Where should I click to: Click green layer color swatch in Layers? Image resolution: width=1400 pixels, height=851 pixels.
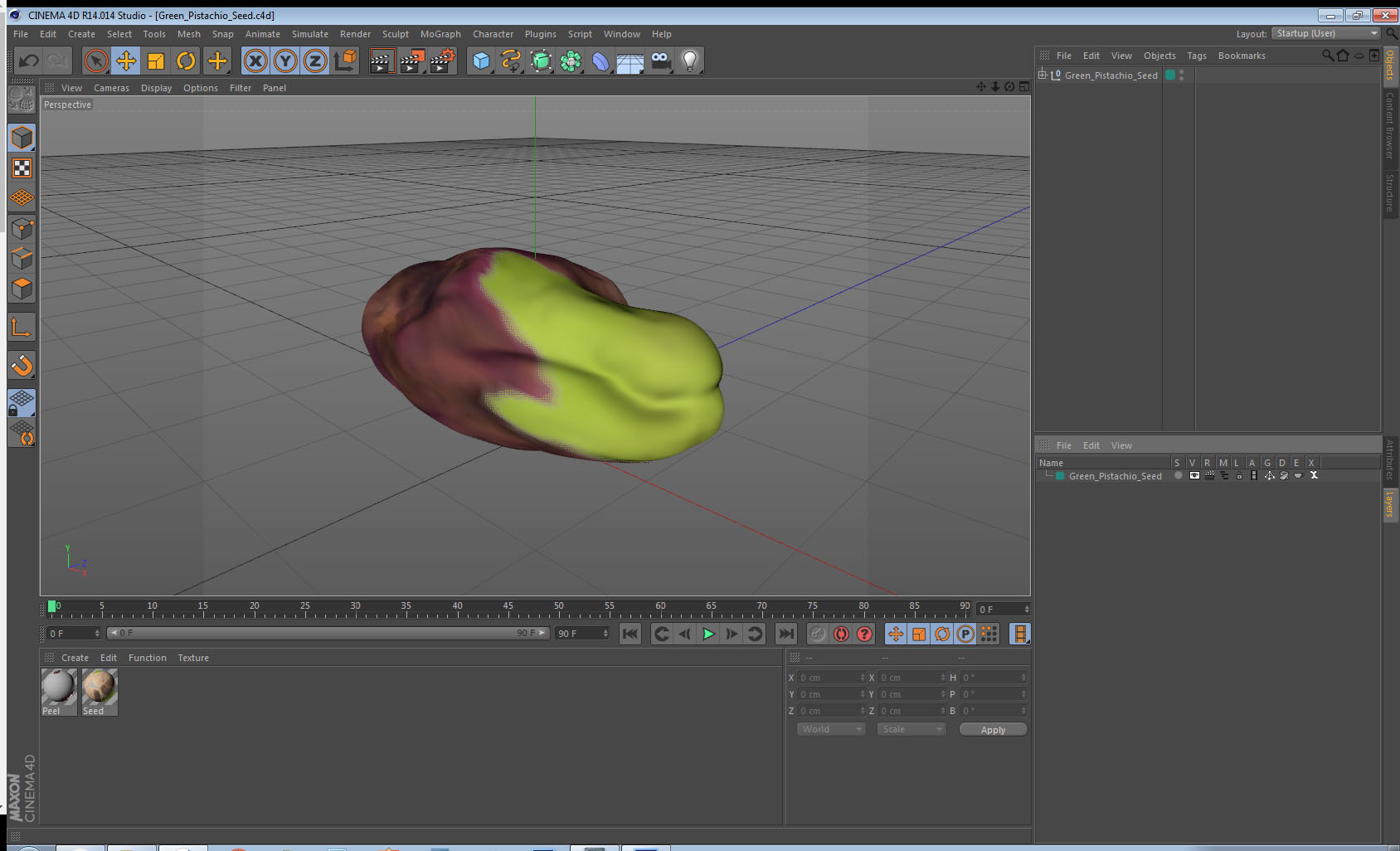coord(1060,476)
